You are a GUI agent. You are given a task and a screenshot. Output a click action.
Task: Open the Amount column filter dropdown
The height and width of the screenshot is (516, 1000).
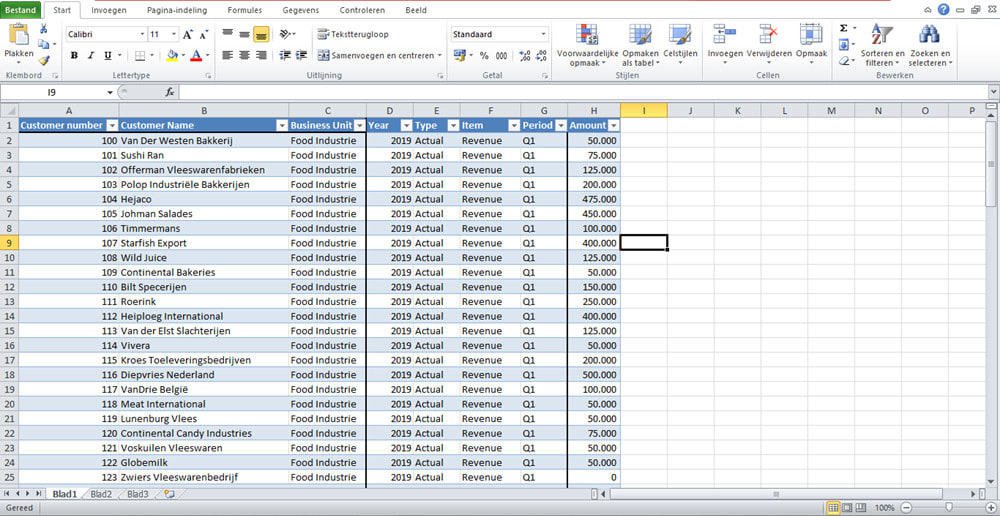(x=614, y=126)
